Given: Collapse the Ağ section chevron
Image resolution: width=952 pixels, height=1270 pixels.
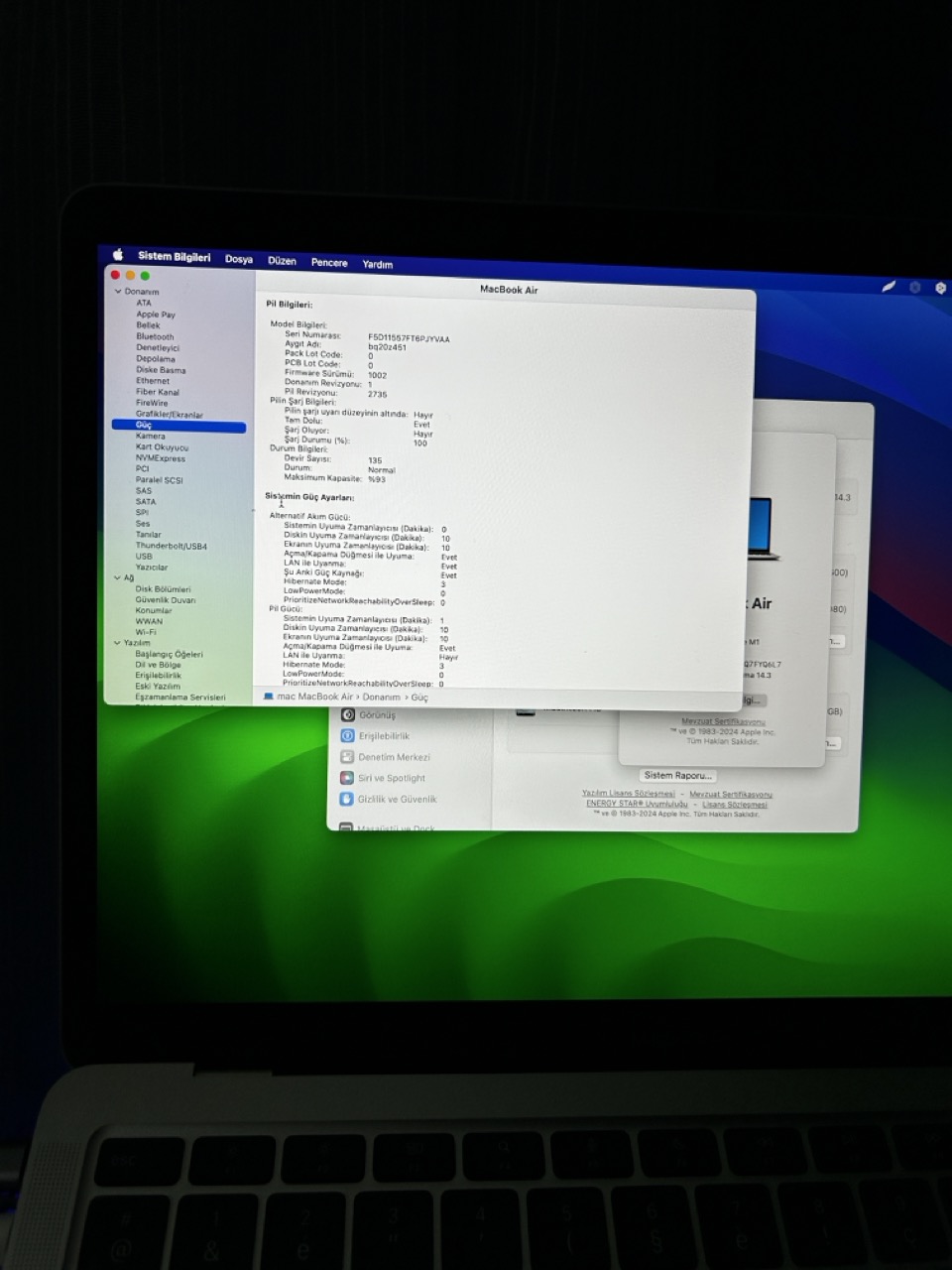Looking at the screenshot, I should 117,577.
